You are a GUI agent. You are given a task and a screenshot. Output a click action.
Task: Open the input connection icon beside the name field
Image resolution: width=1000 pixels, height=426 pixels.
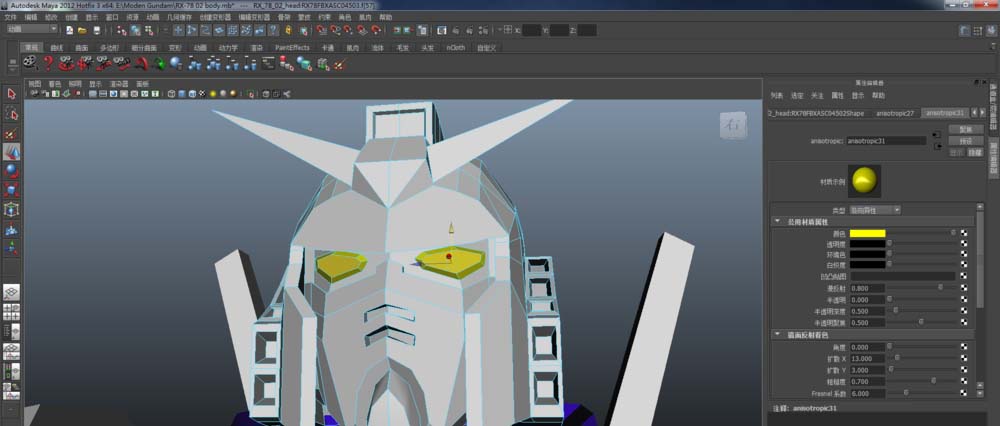[936, 135]
